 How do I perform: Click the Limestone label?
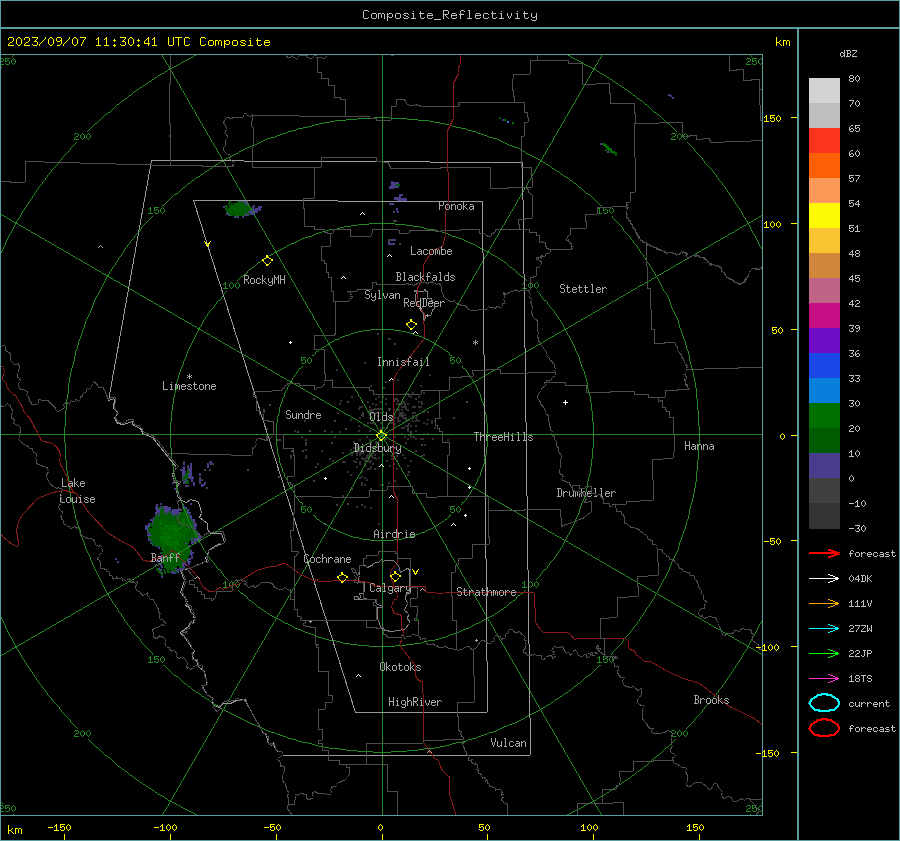189,386
